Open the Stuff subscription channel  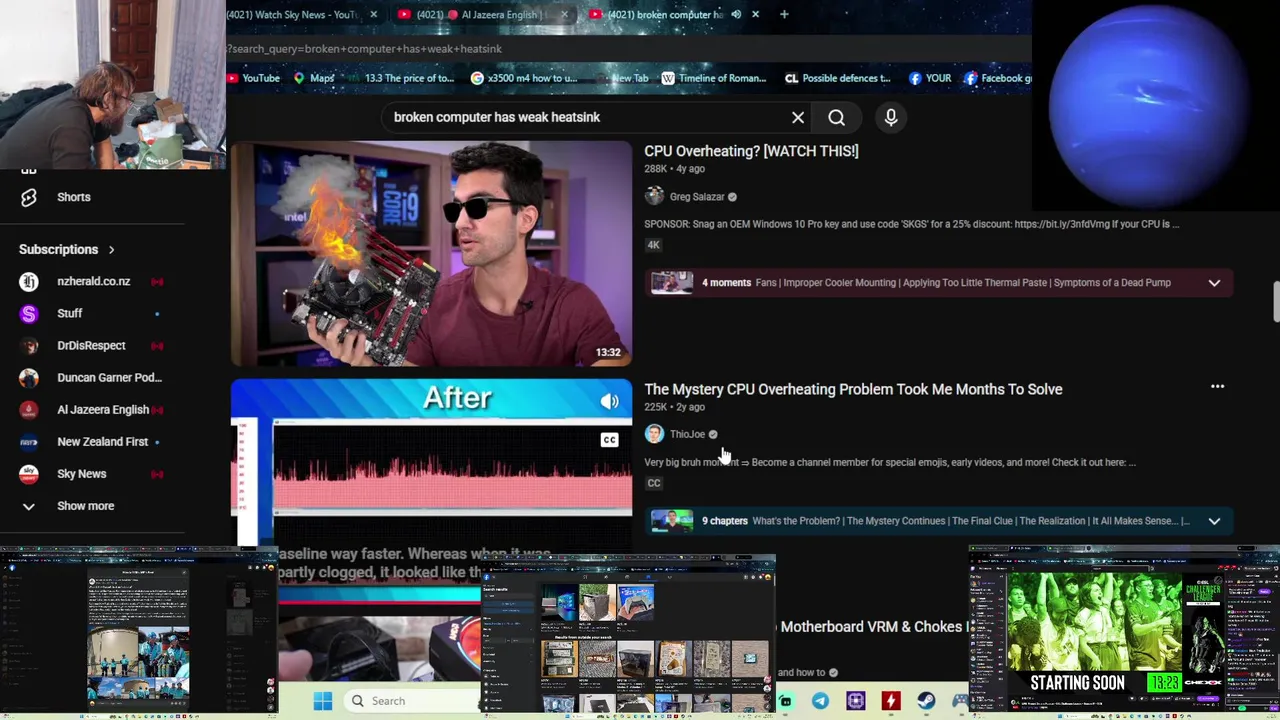[69, 313]
